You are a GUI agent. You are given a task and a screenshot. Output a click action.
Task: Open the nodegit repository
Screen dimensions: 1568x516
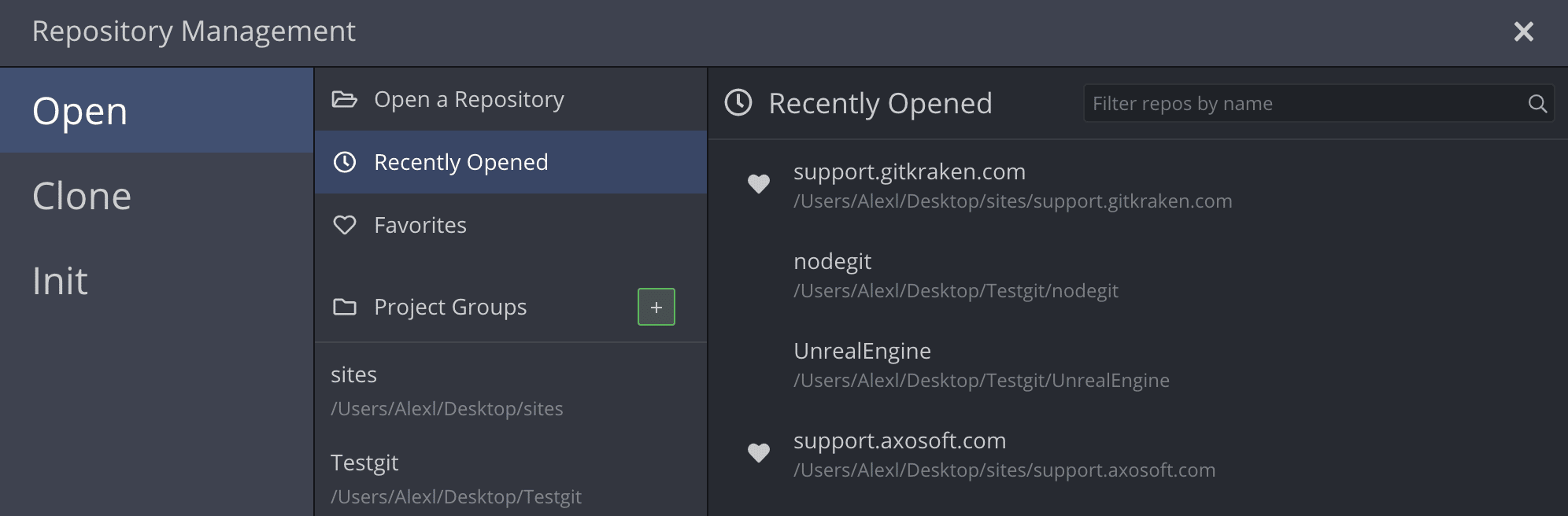833,262
